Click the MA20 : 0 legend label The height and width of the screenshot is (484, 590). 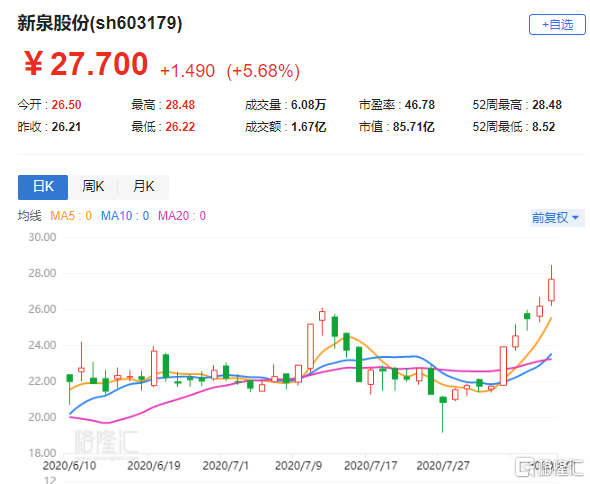[x=182, y=216]
